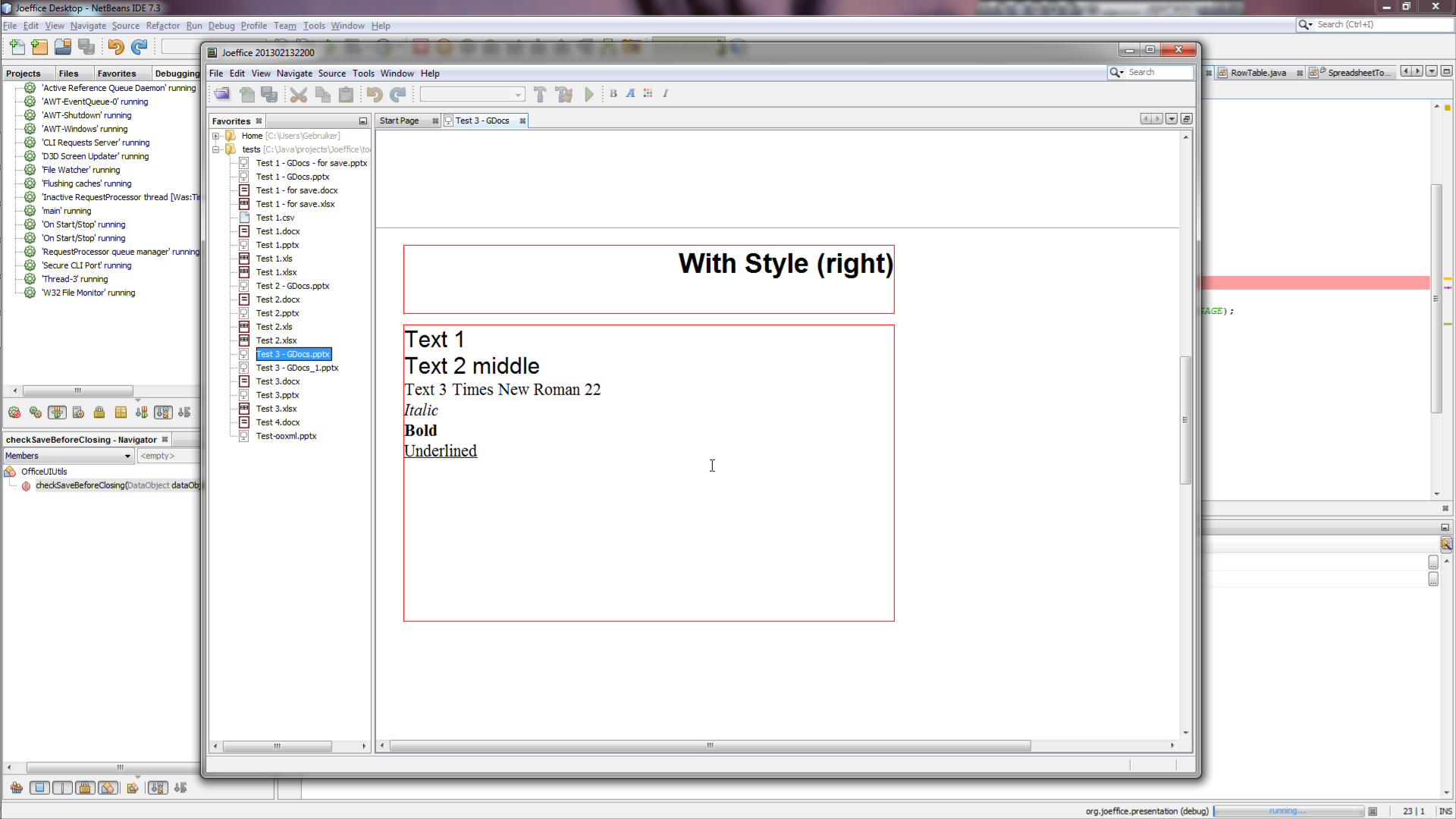
Task: Select Test 3 - GDocs_1.pptx in Favorites
Action: [297, 368]
